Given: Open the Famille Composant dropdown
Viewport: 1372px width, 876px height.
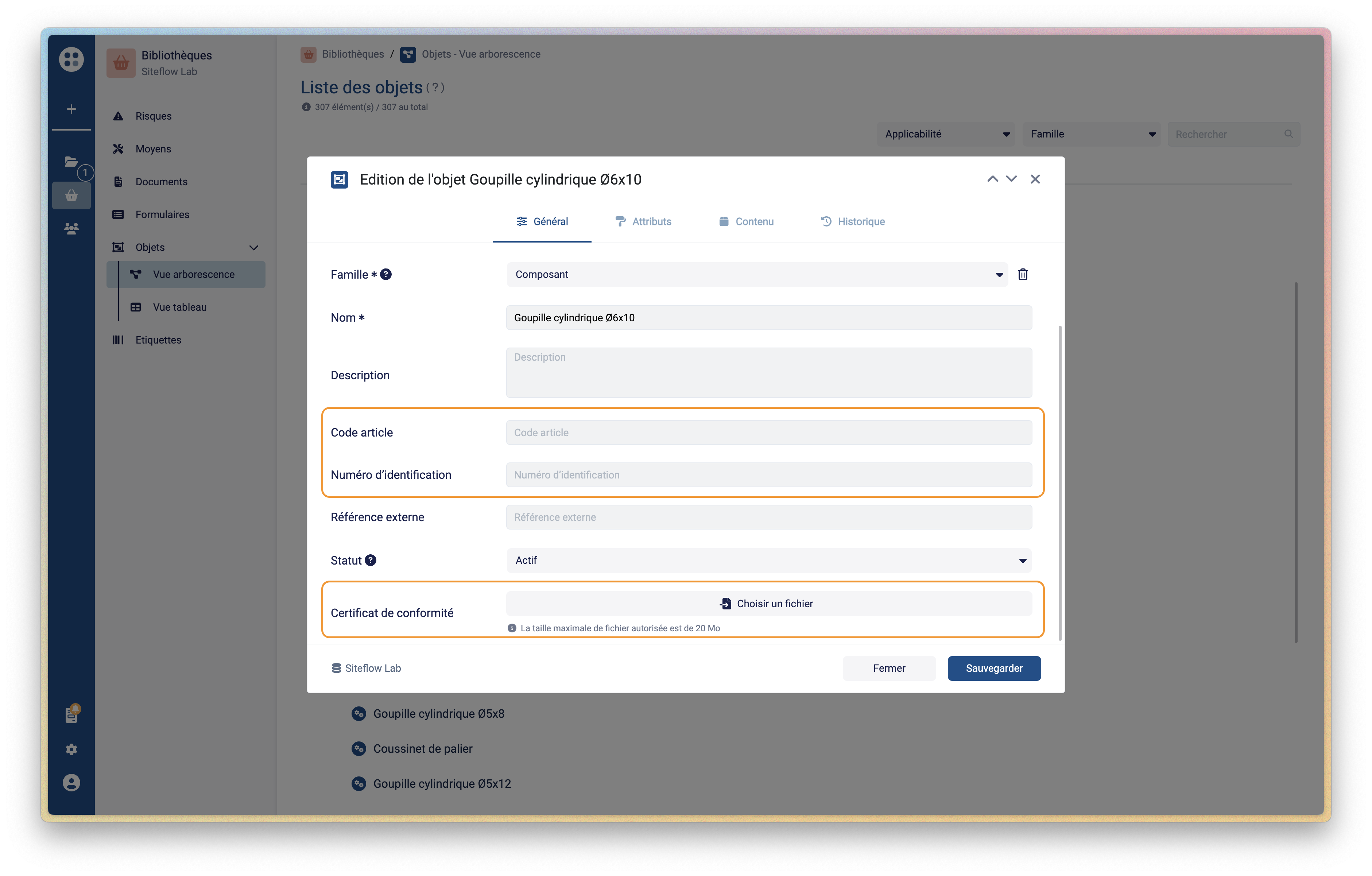Looking at the screenshot, I should 757,274.
